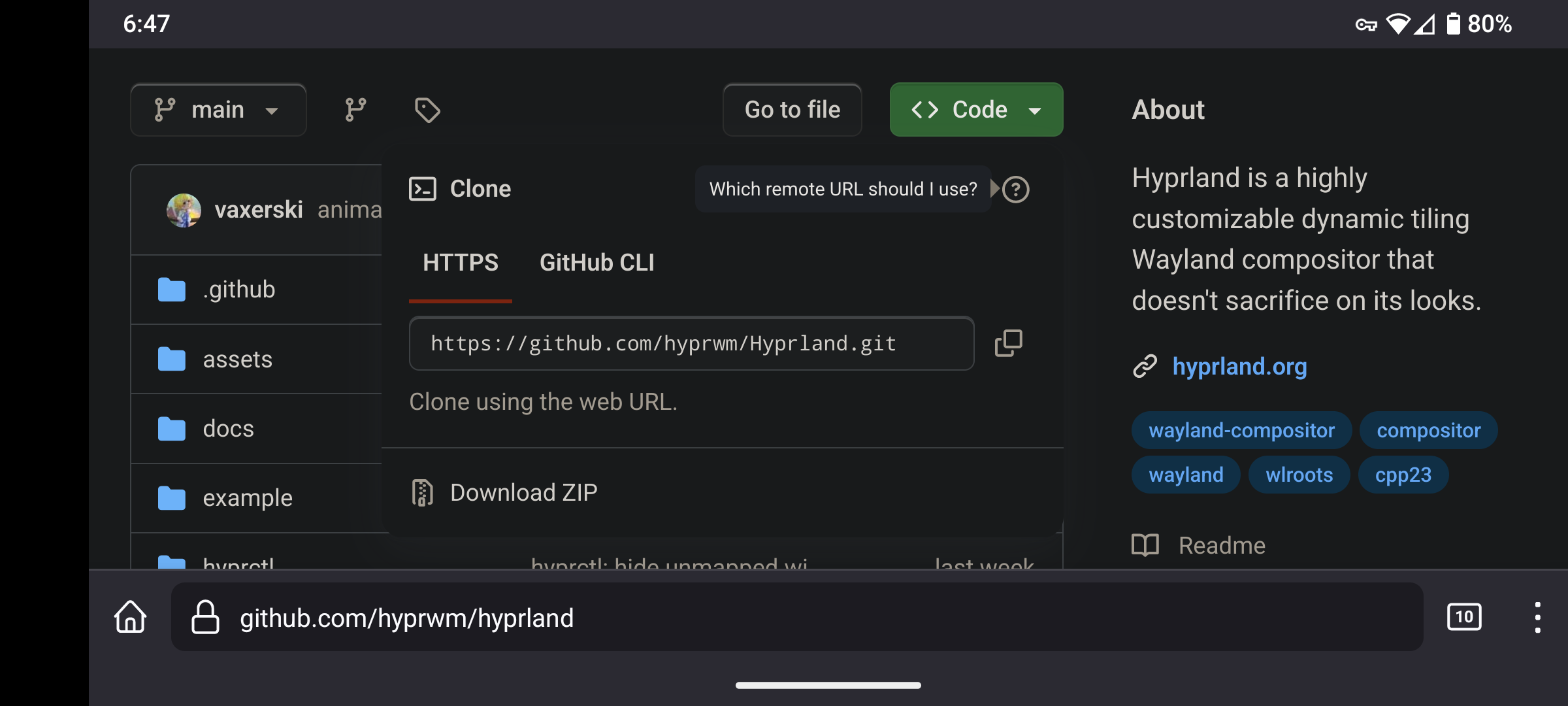This screenshot has width=1568, height=706.
Task: Open the assets folder
Action: 238,359
